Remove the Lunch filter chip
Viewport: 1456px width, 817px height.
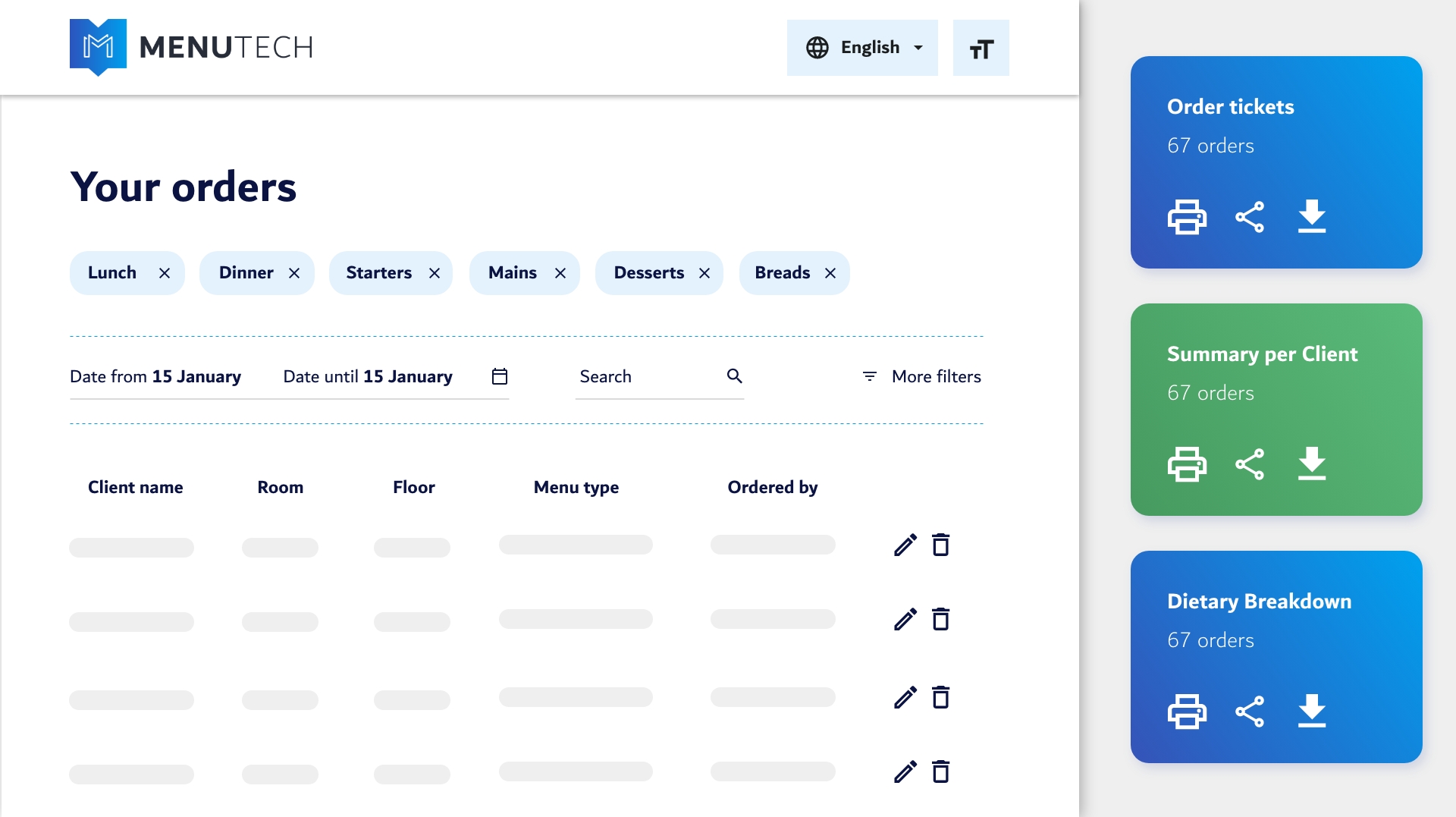tap(165, 273)
